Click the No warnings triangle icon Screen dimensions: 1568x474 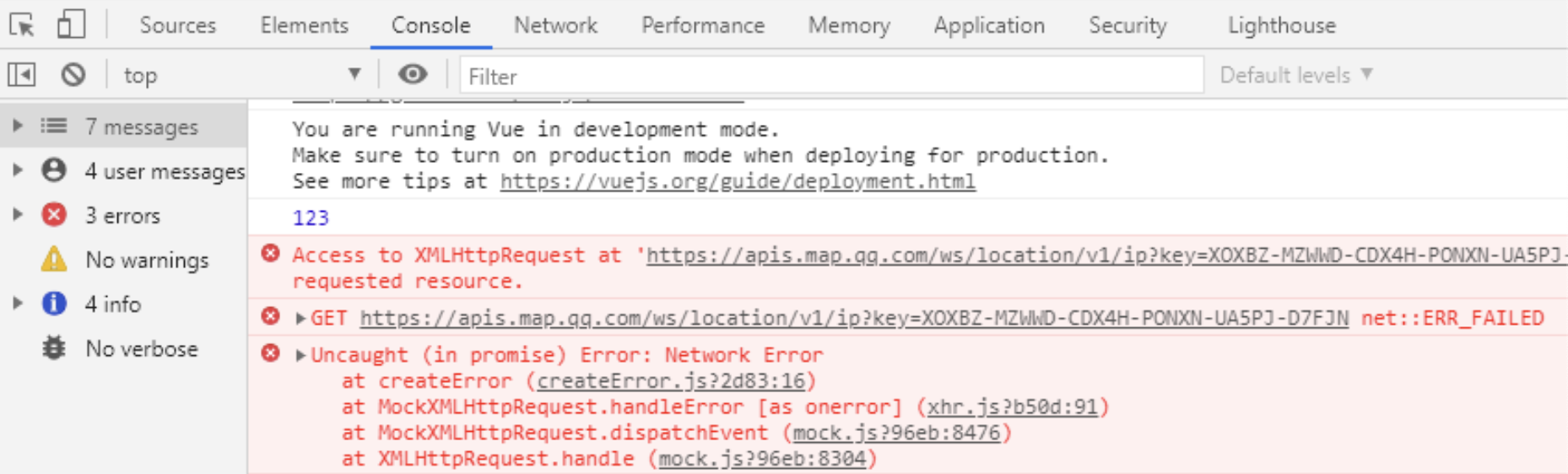click(54, 260)
